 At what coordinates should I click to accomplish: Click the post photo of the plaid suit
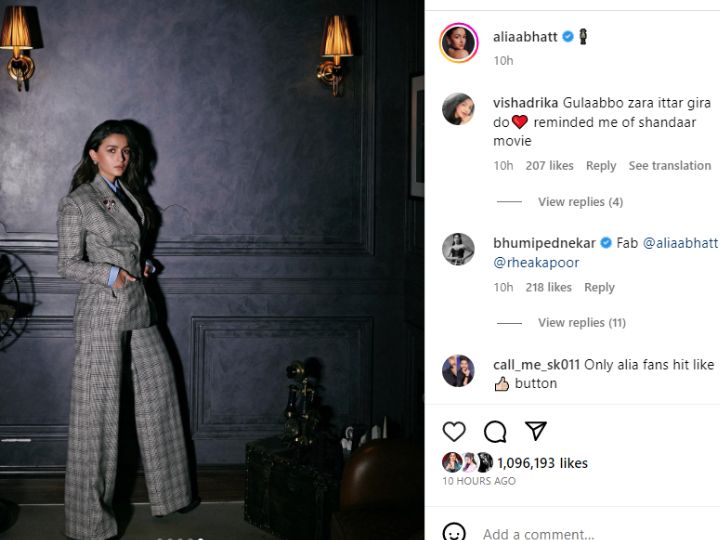pyautogui.click(x=212, y=270)
